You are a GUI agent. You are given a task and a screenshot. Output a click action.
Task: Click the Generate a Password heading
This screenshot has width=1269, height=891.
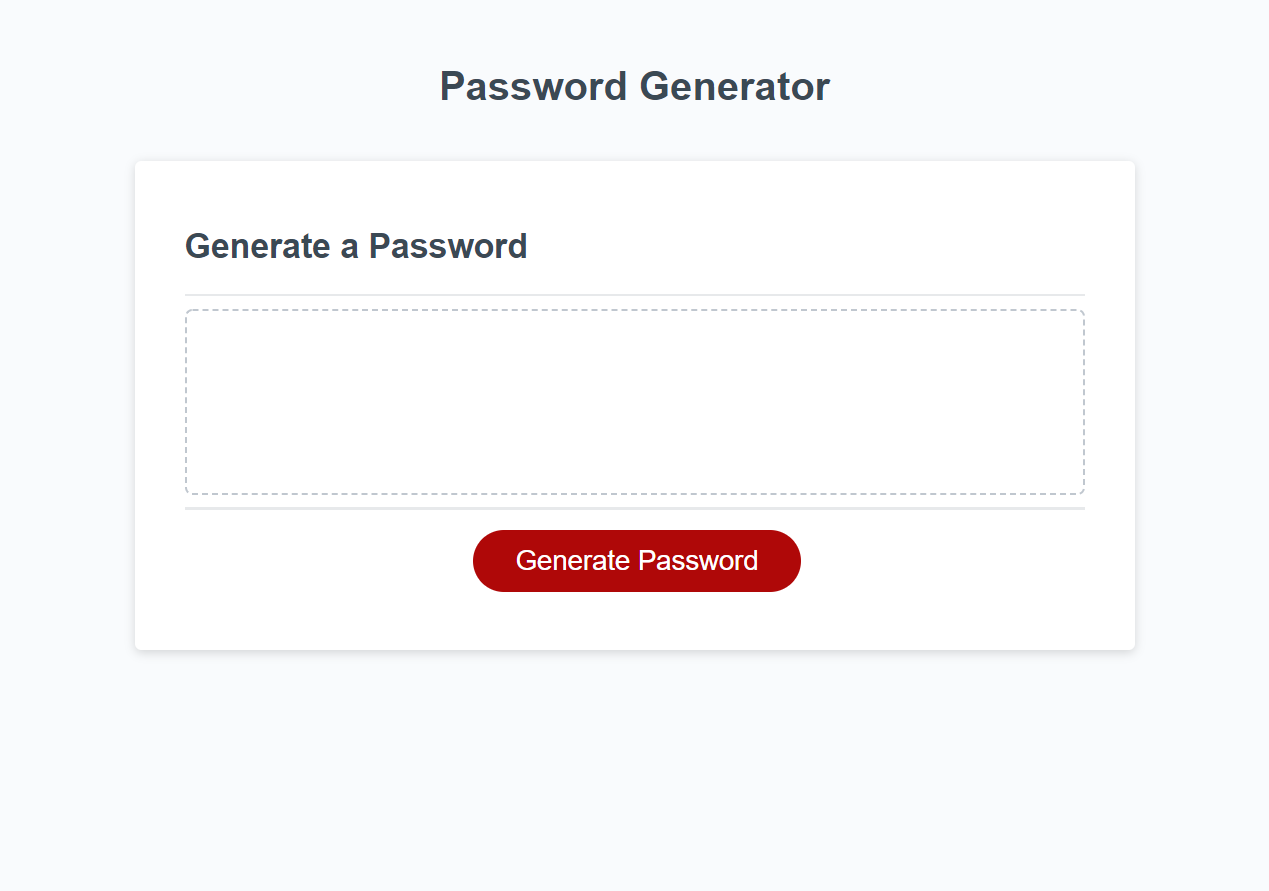[x=356, y=246]
